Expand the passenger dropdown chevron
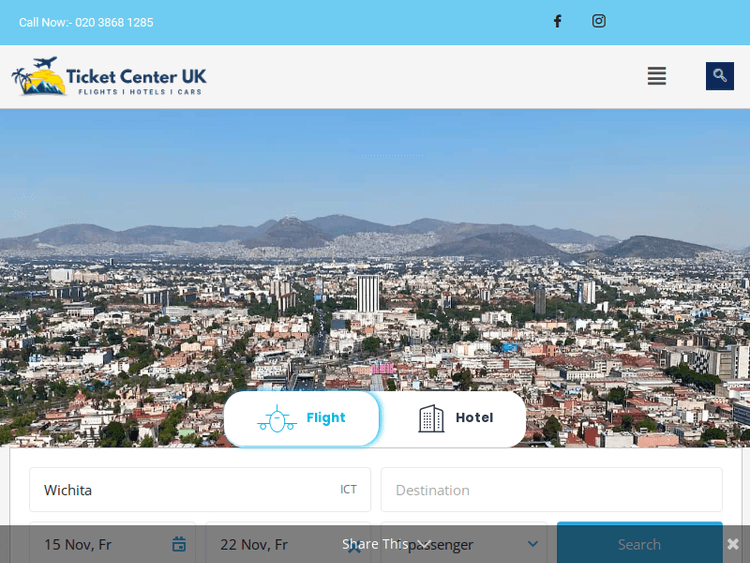750x563 pixels. click(533, 544)
